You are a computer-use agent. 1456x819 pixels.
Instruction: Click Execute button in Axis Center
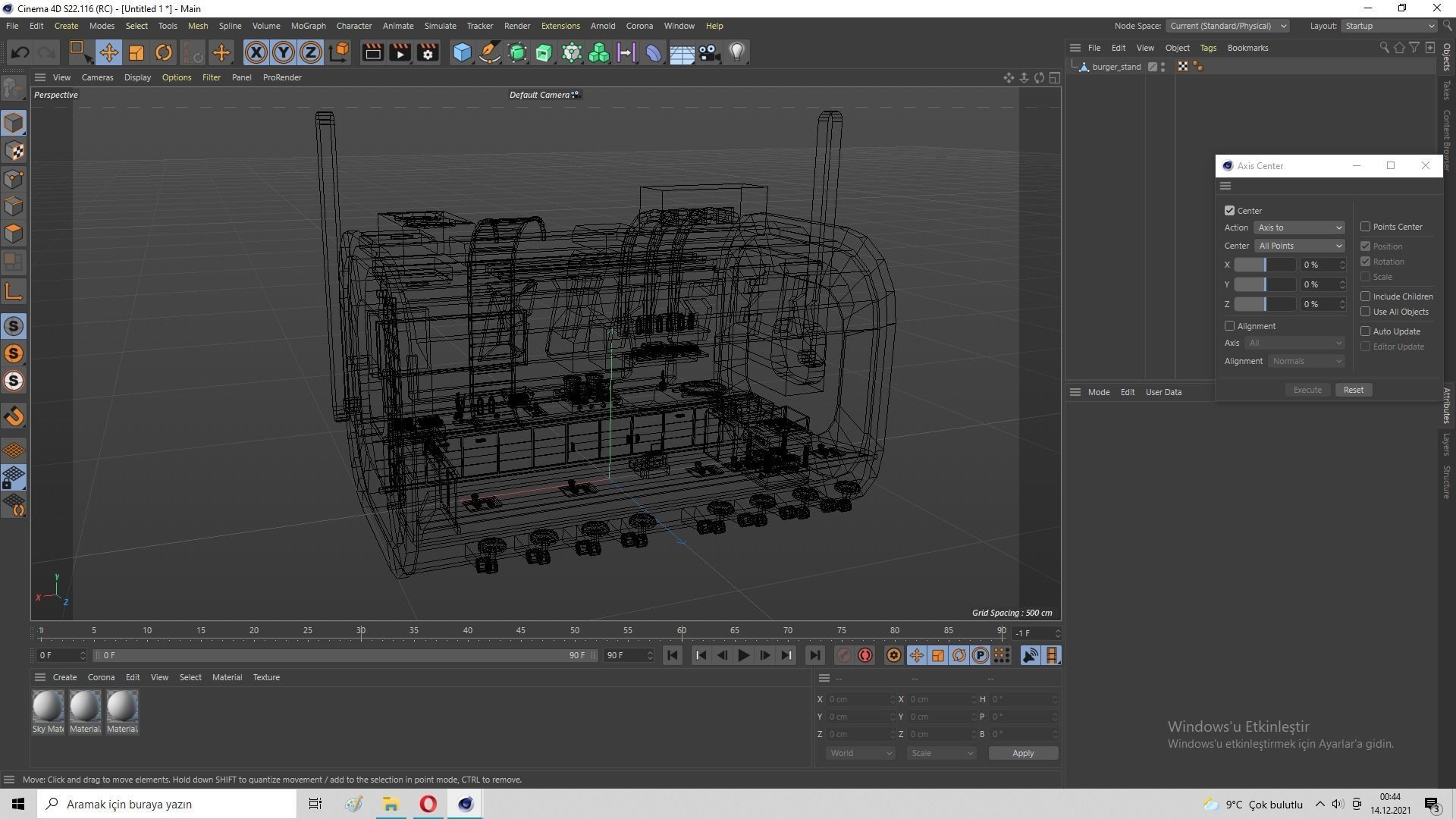tap(1307, 390)
